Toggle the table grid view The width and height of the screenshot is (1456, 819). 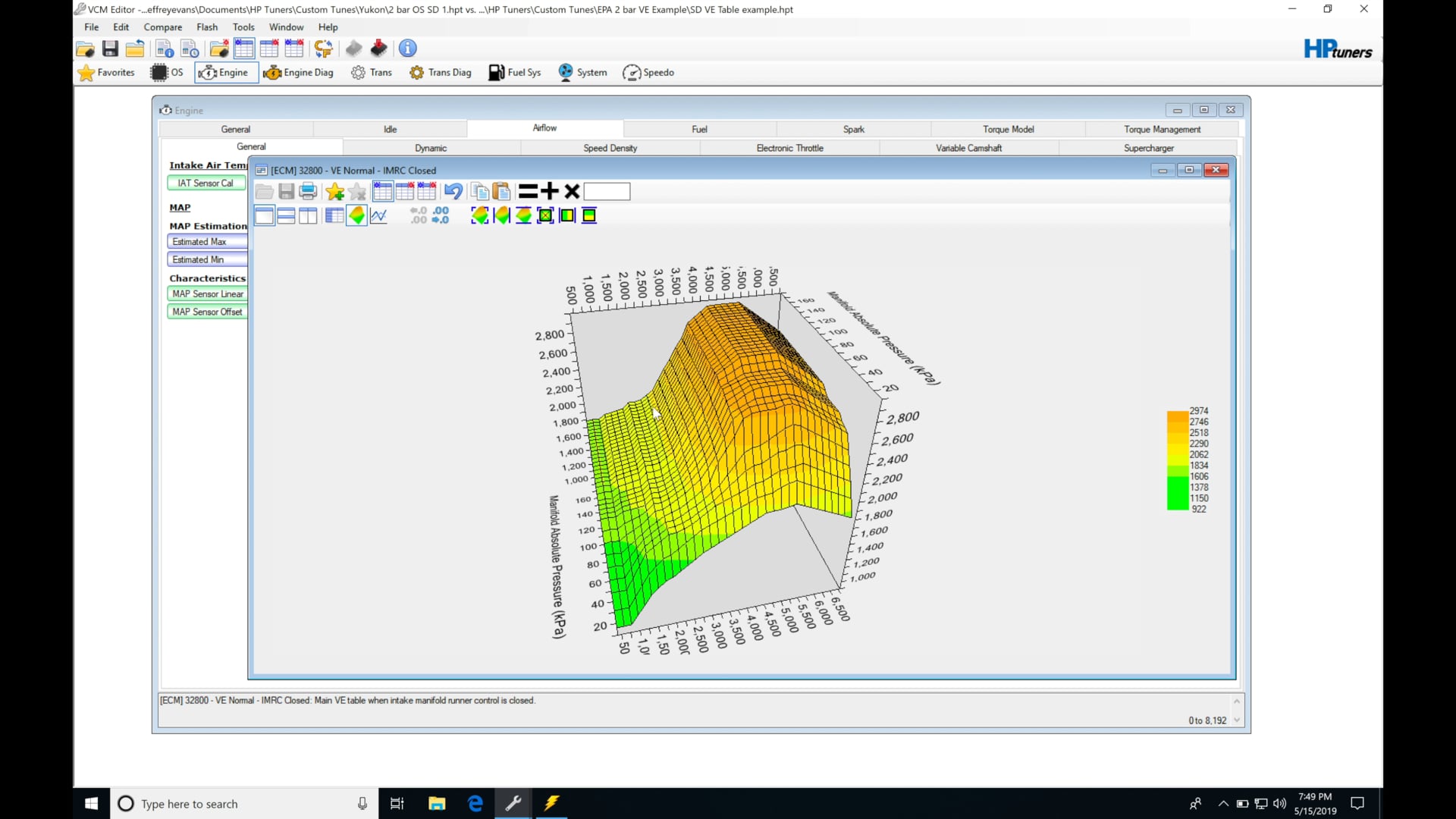(334, 216)
